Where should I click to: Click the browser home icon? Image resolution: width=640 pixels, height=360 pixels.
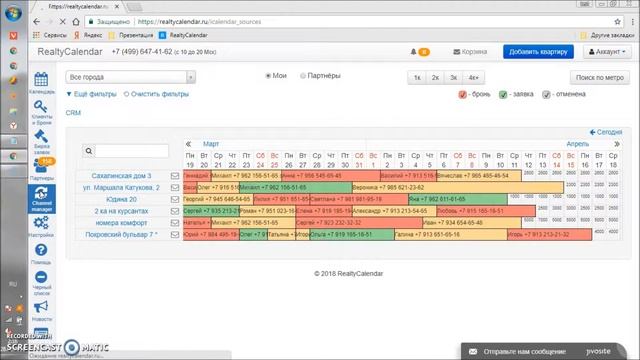[x=76, y=22]
